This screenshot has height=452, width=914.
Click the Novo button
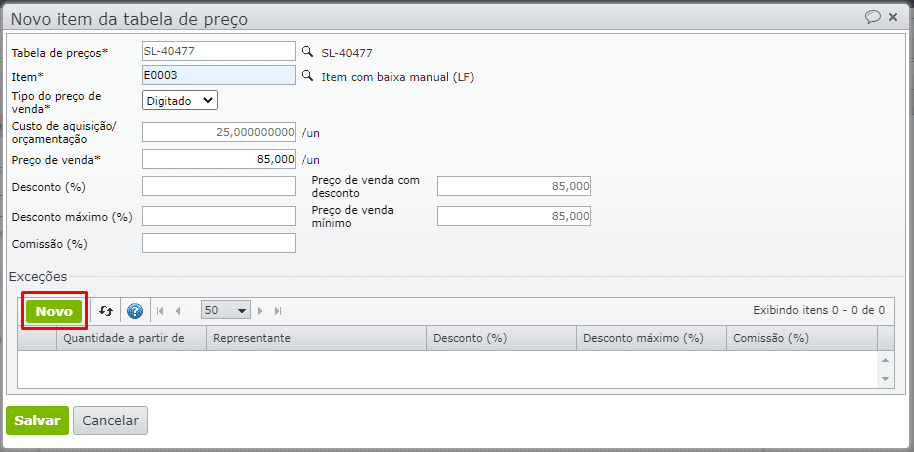pos(54,311)
